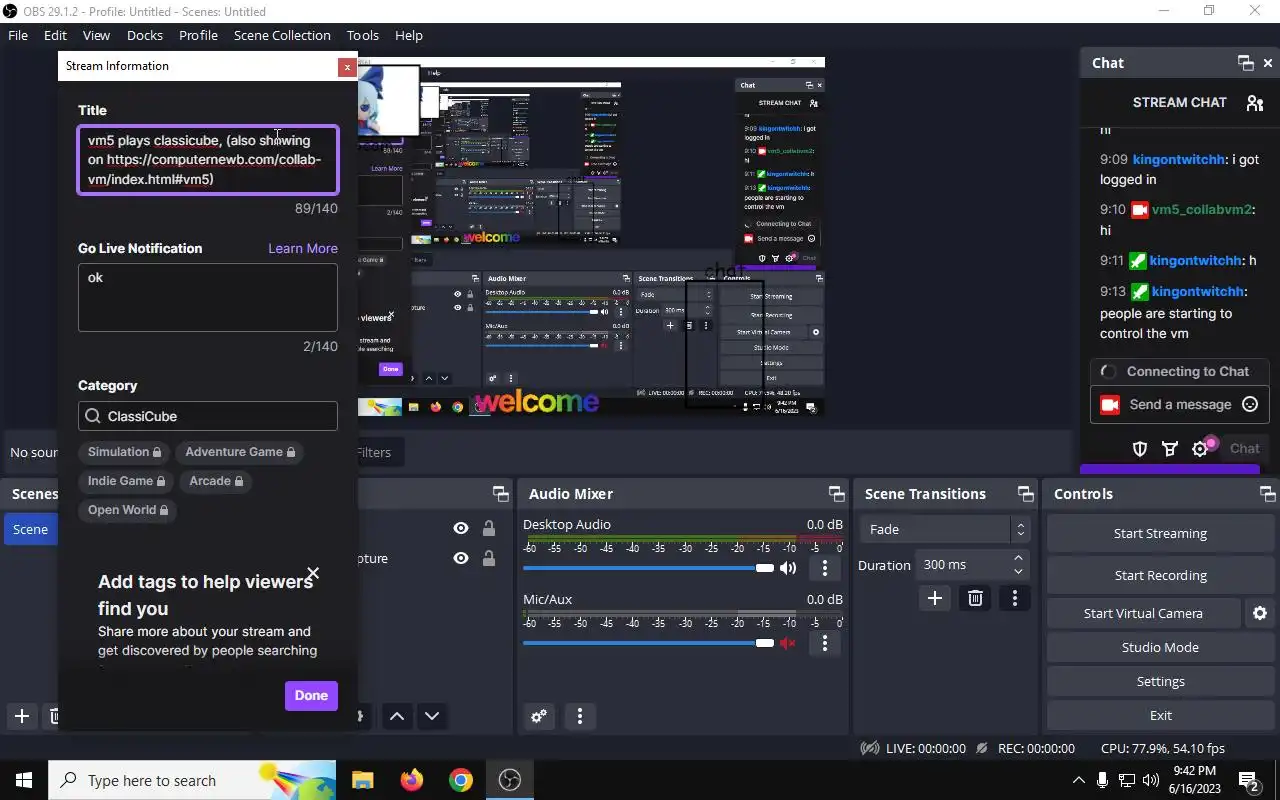Open chat settings gear icon
This screenshot has height=800, width=1280.
coord(1200,448)
